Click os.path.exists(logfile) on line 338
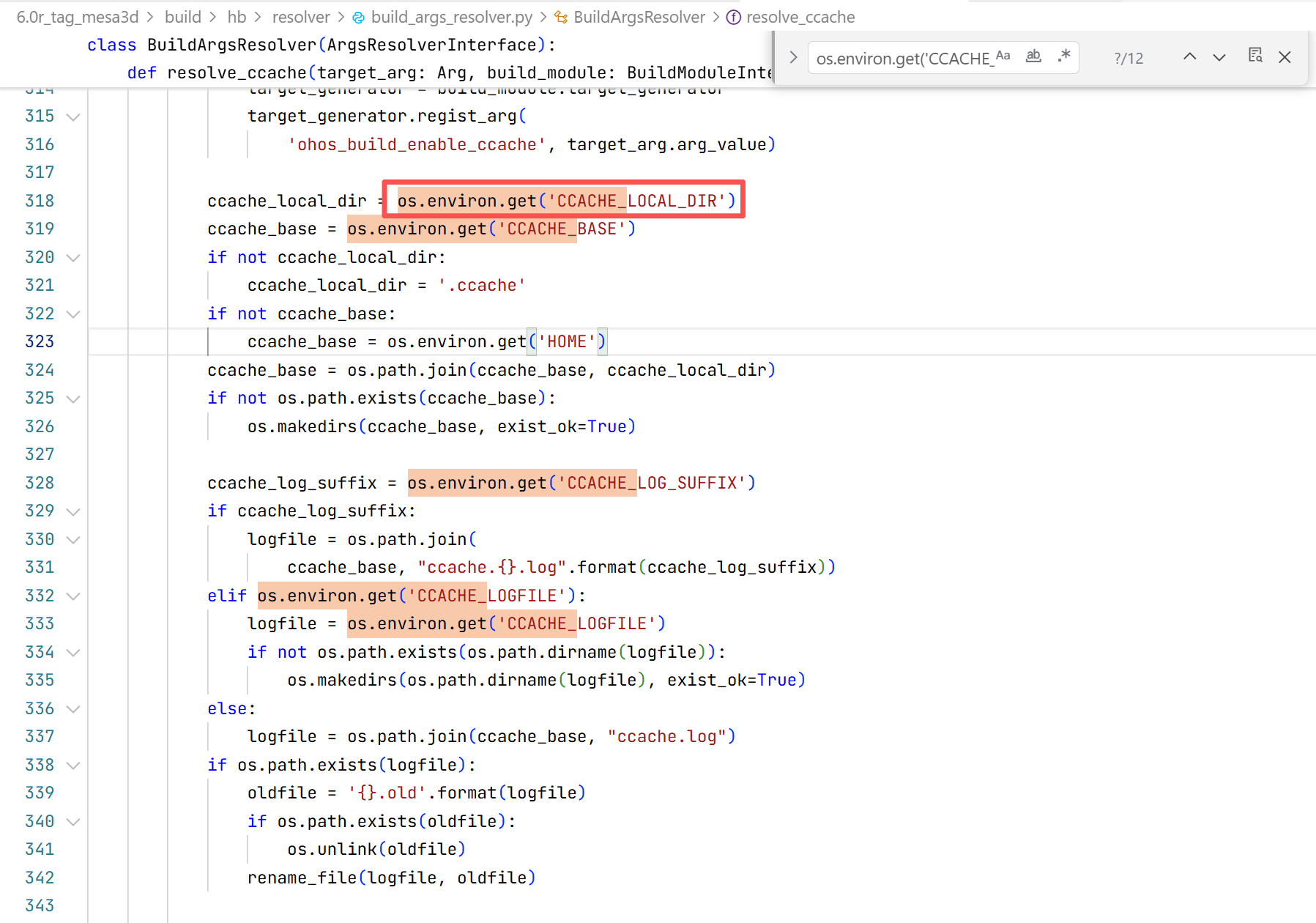1316x923 pixels. [352, 765]
